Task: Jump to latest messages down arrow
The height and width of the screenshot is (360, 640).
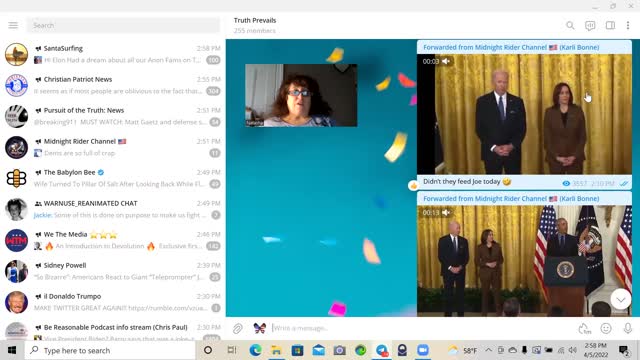Action: [621, 300]
